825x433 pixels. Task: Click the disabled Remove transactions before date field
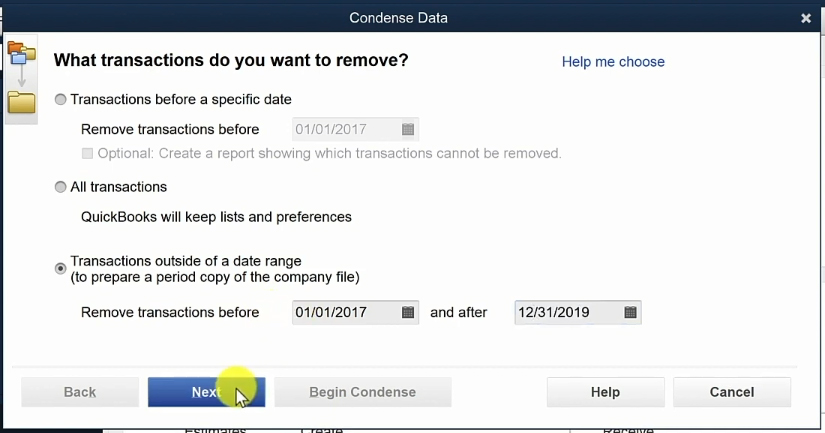(355, 129)
